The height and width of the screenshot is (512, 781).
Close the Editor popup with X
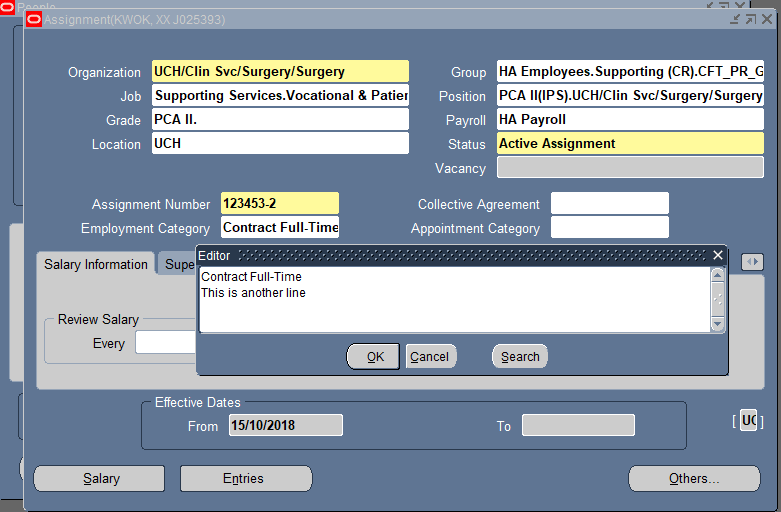(x=718, y=255)
